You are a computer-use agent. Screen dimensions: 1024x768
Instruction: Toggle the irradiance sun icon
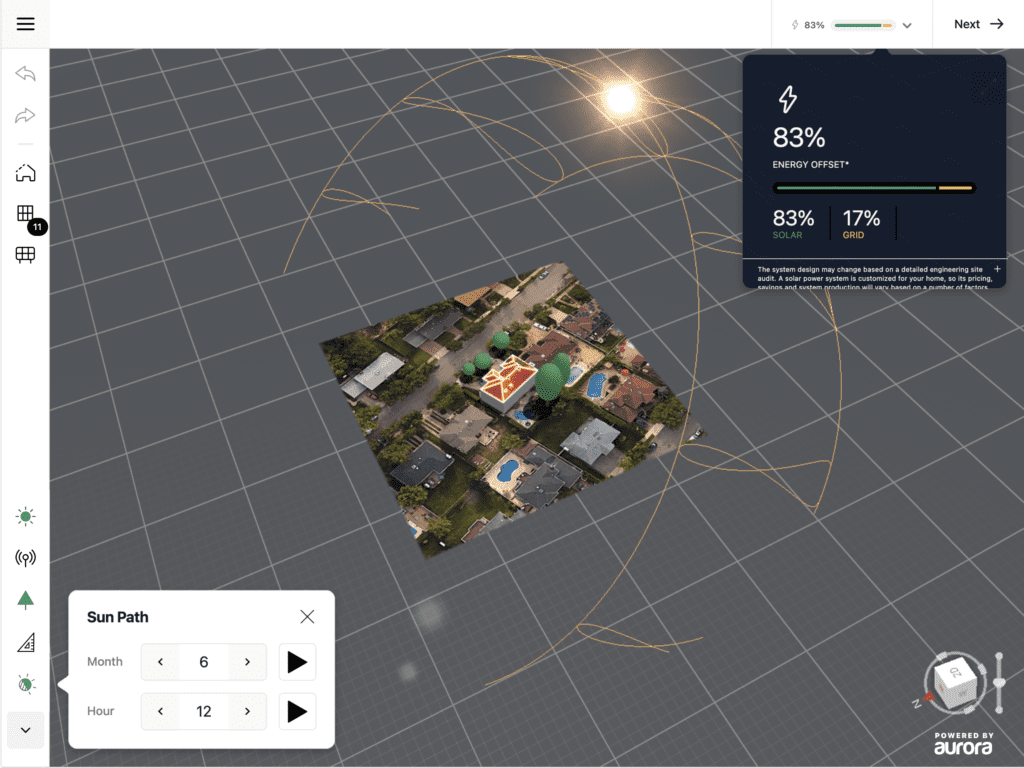click(25, 517)
